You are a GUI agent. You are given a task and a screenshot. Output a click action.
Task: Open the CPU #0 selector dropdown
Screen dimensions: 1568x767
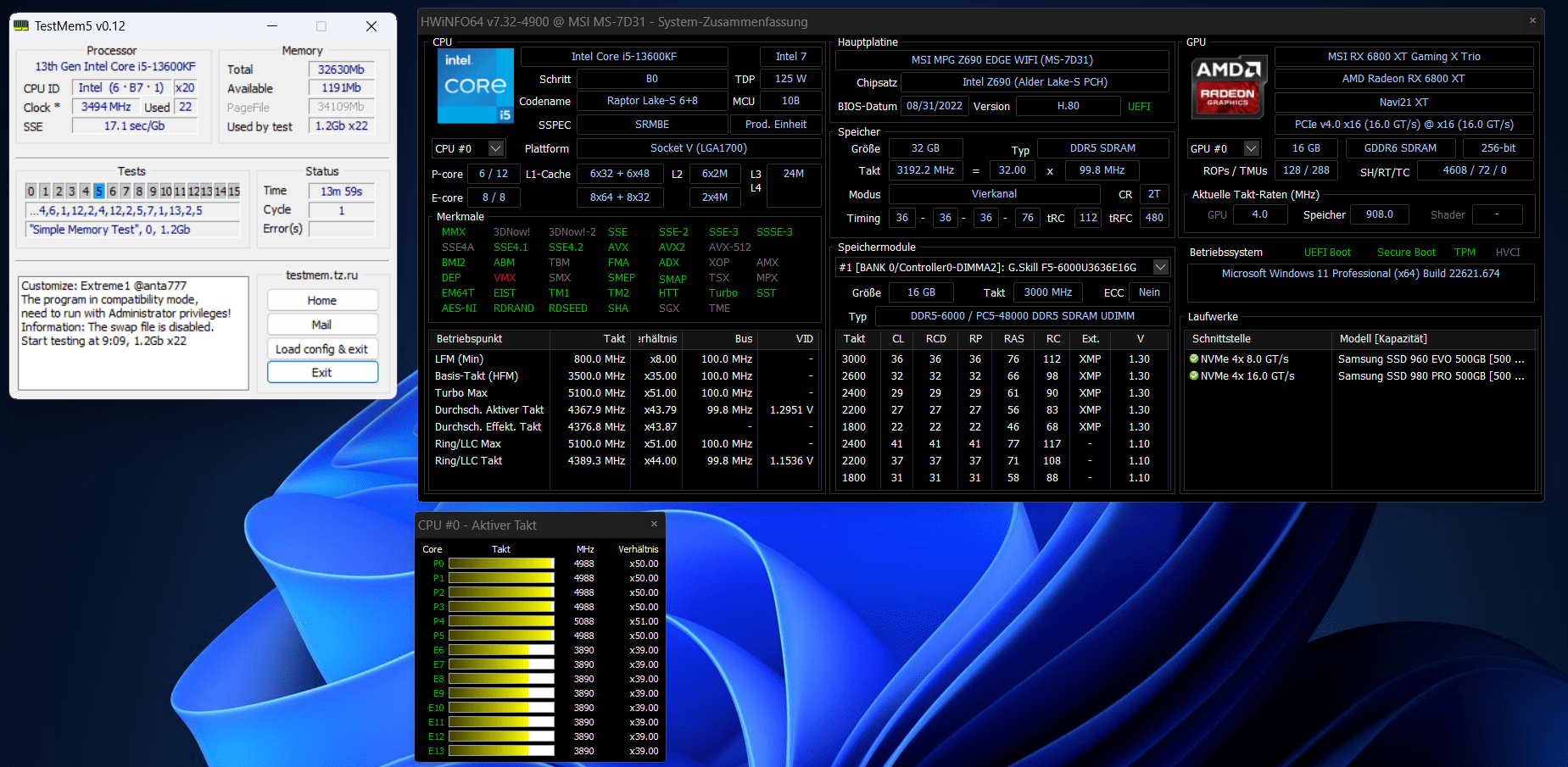tap(496, 148)
